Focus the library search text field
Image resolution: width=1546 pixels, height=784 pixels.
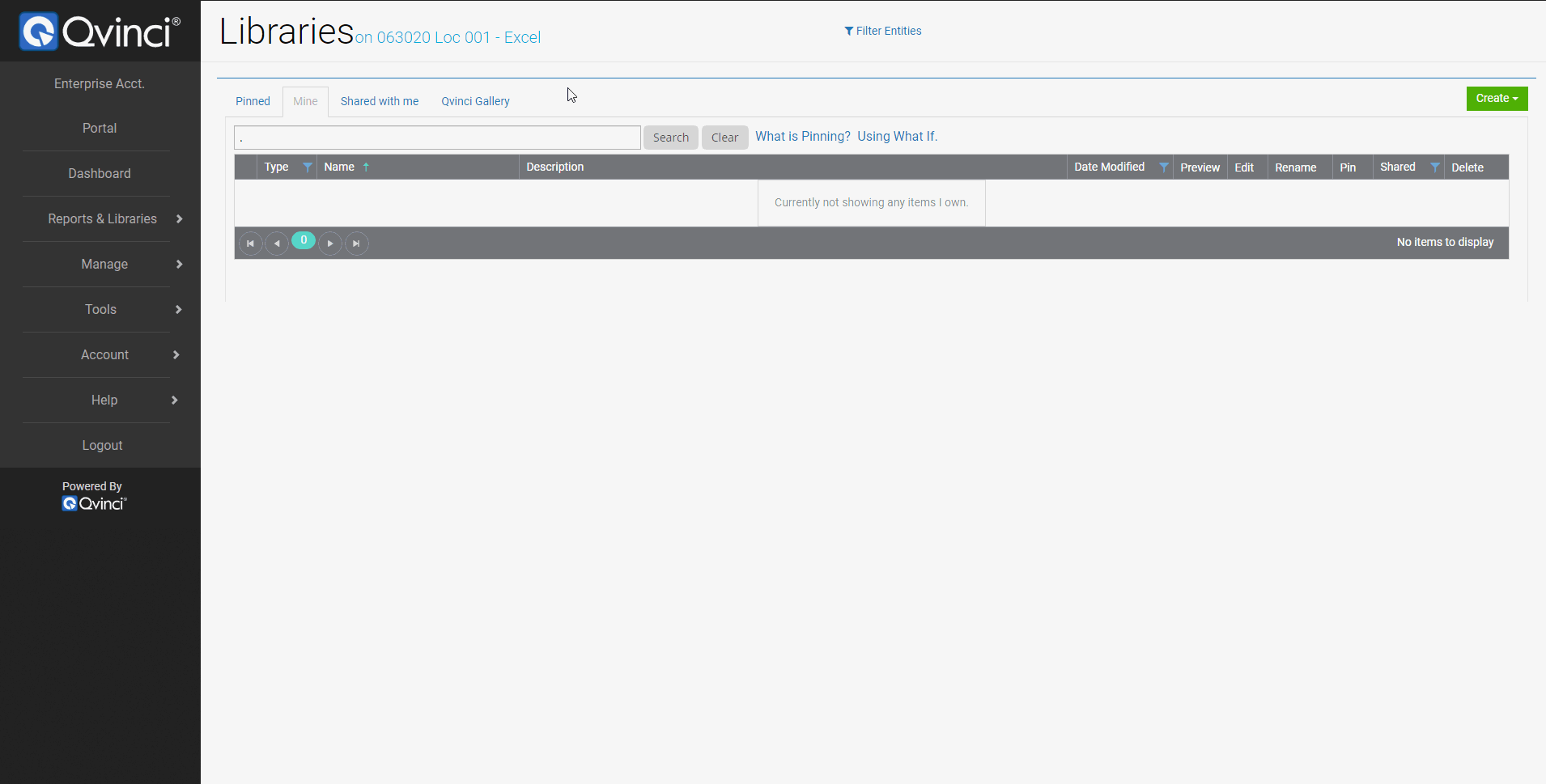pos(437,138)
